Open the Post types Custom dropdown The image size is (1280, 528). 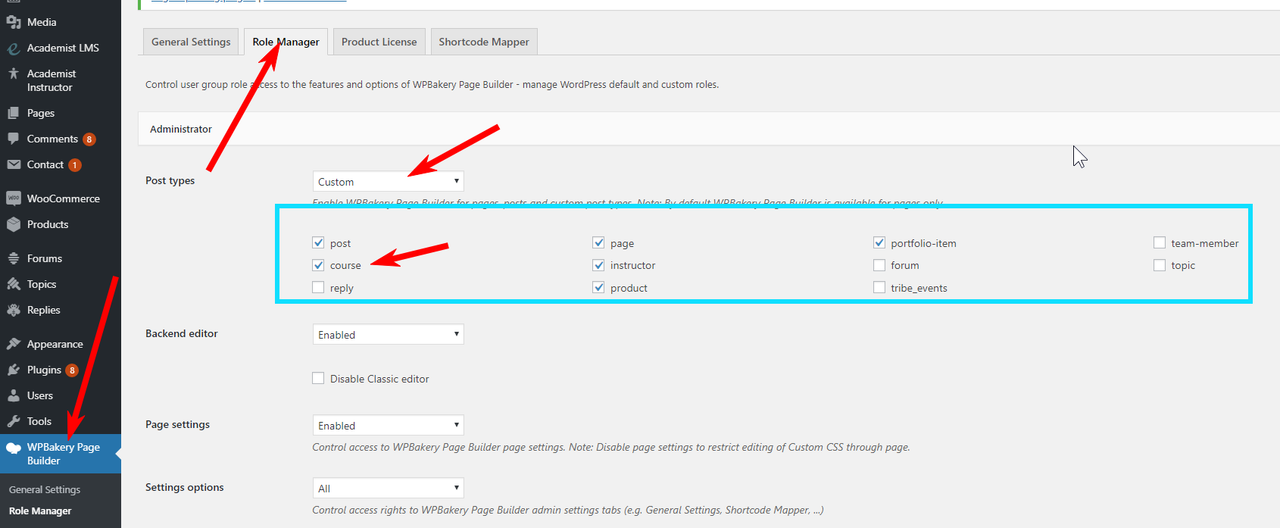(x=388, y=181)
